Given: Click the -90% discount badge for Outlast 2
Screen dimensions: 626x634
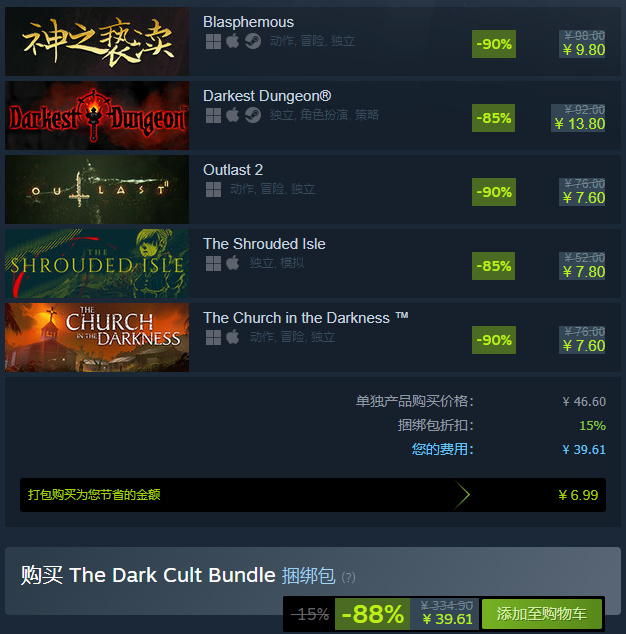Looking at the screenshot, I should [494, 192].
